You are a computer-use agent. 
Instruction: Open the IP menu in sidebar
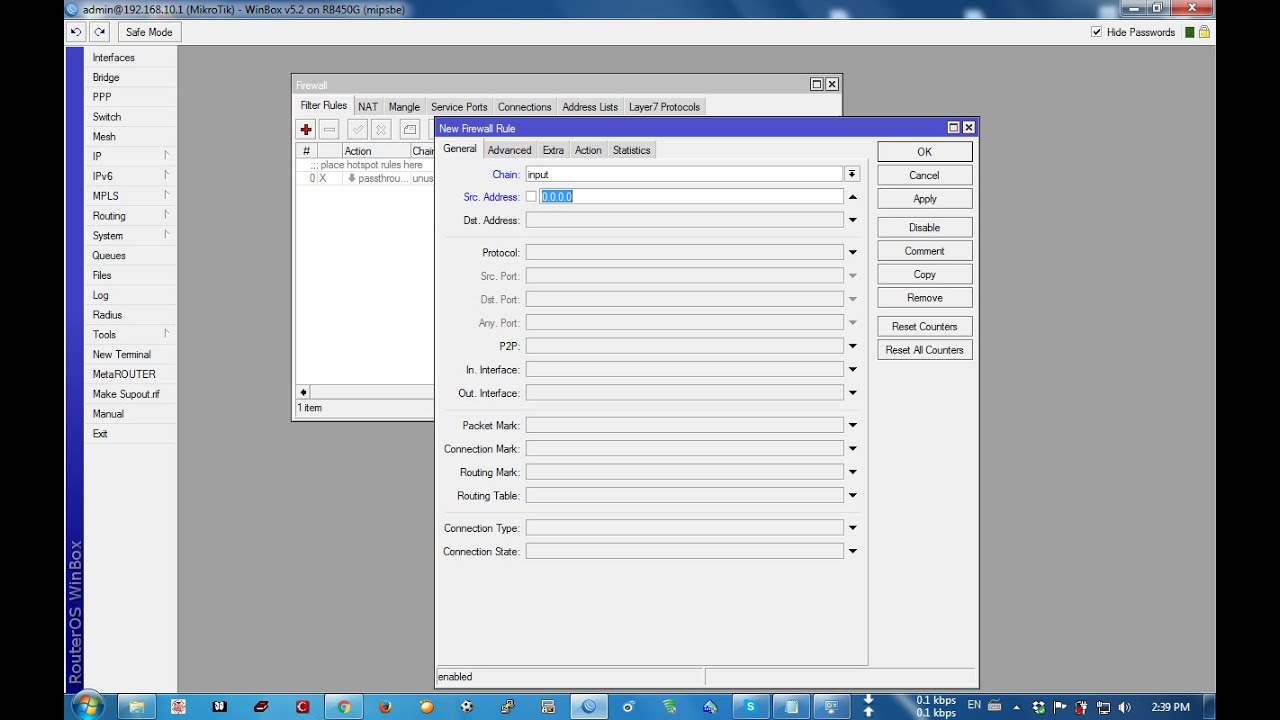point(130,156)
